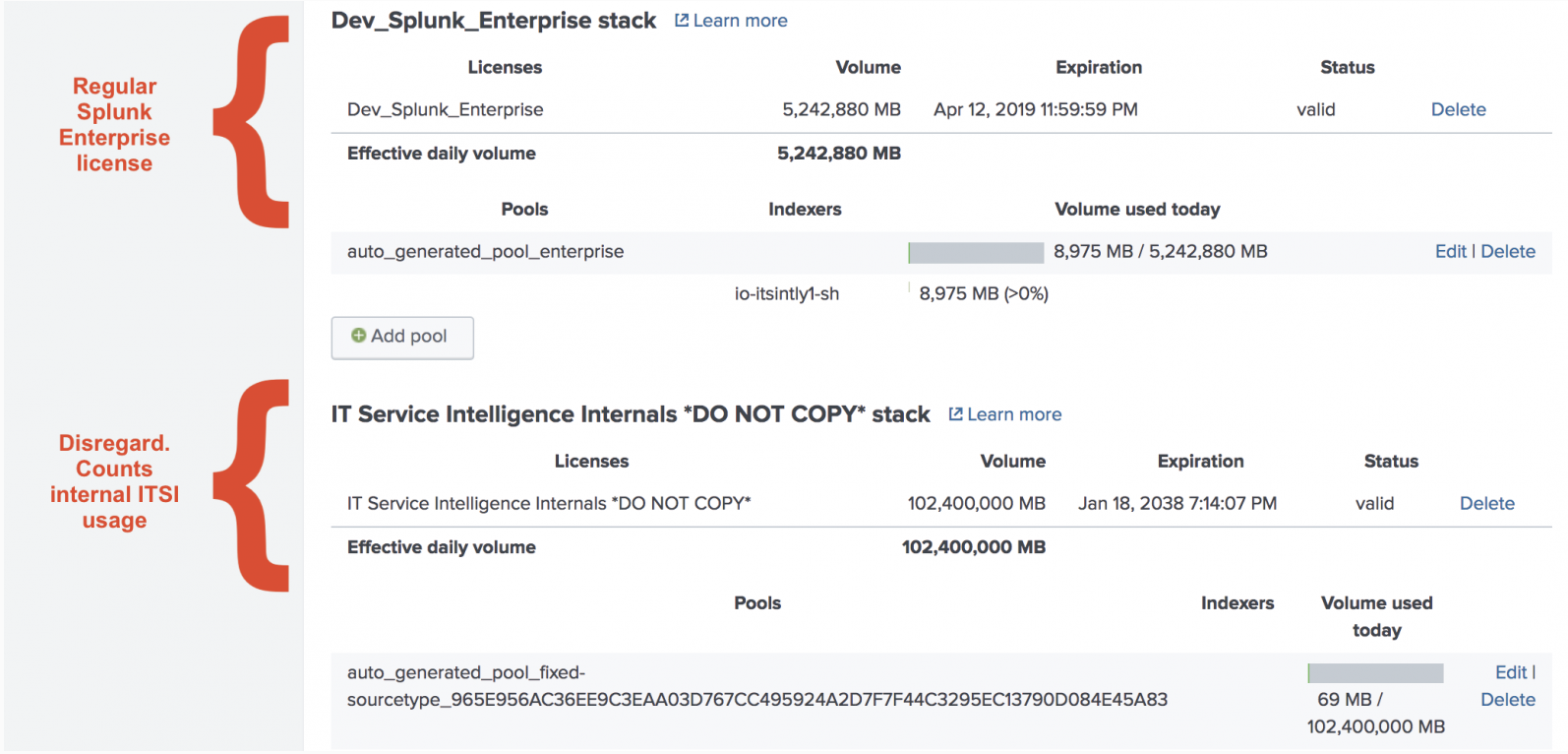
Task: Delete the auto_generated_pool_enterprise pool
Action: click(1508, 251)
